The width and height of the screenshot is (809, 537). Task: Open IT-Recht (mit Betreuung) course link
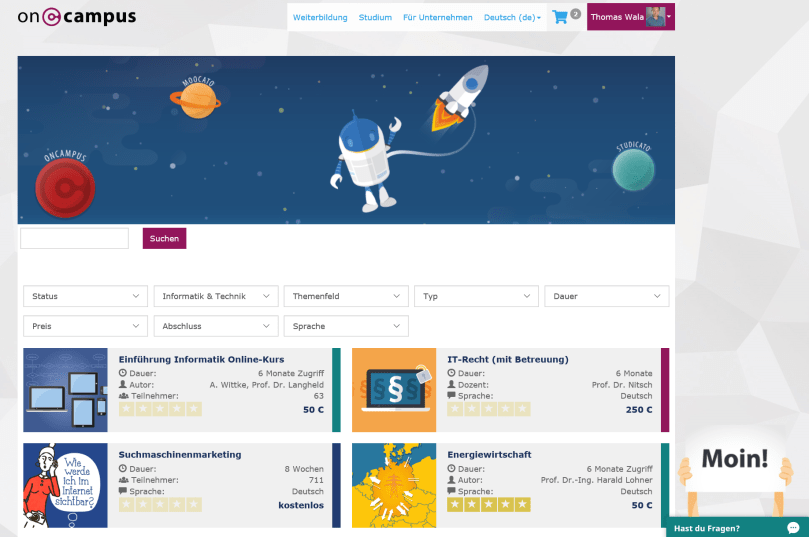tap(508, 360)
